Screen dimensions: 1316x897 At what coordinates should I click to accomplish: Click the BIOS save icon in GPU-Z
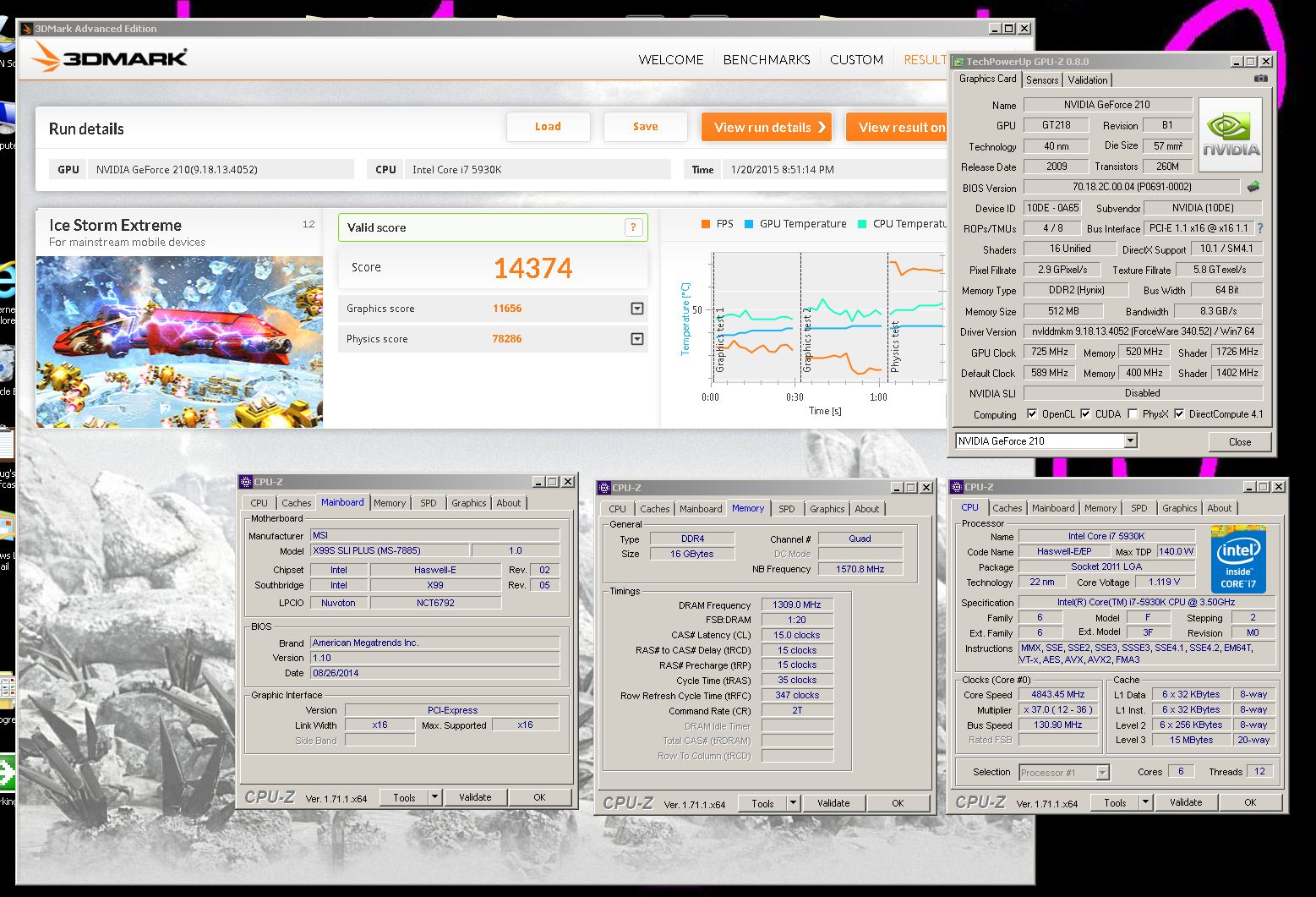(x=1253, y=187)
